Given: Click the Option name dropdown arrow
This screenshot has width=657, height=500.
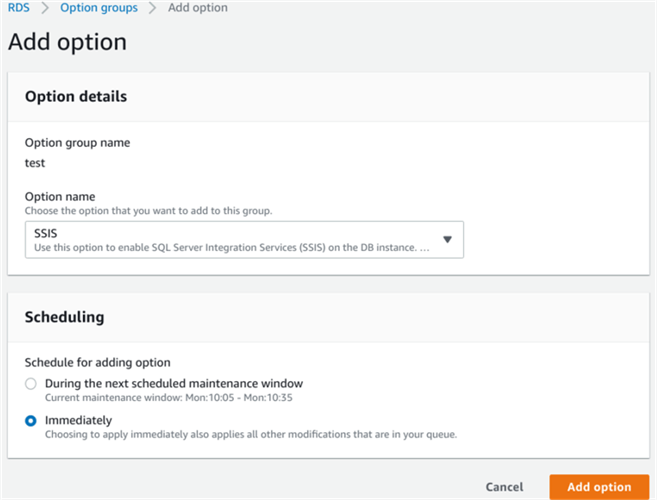Looking at the screenshot, I should coord(447,239).
